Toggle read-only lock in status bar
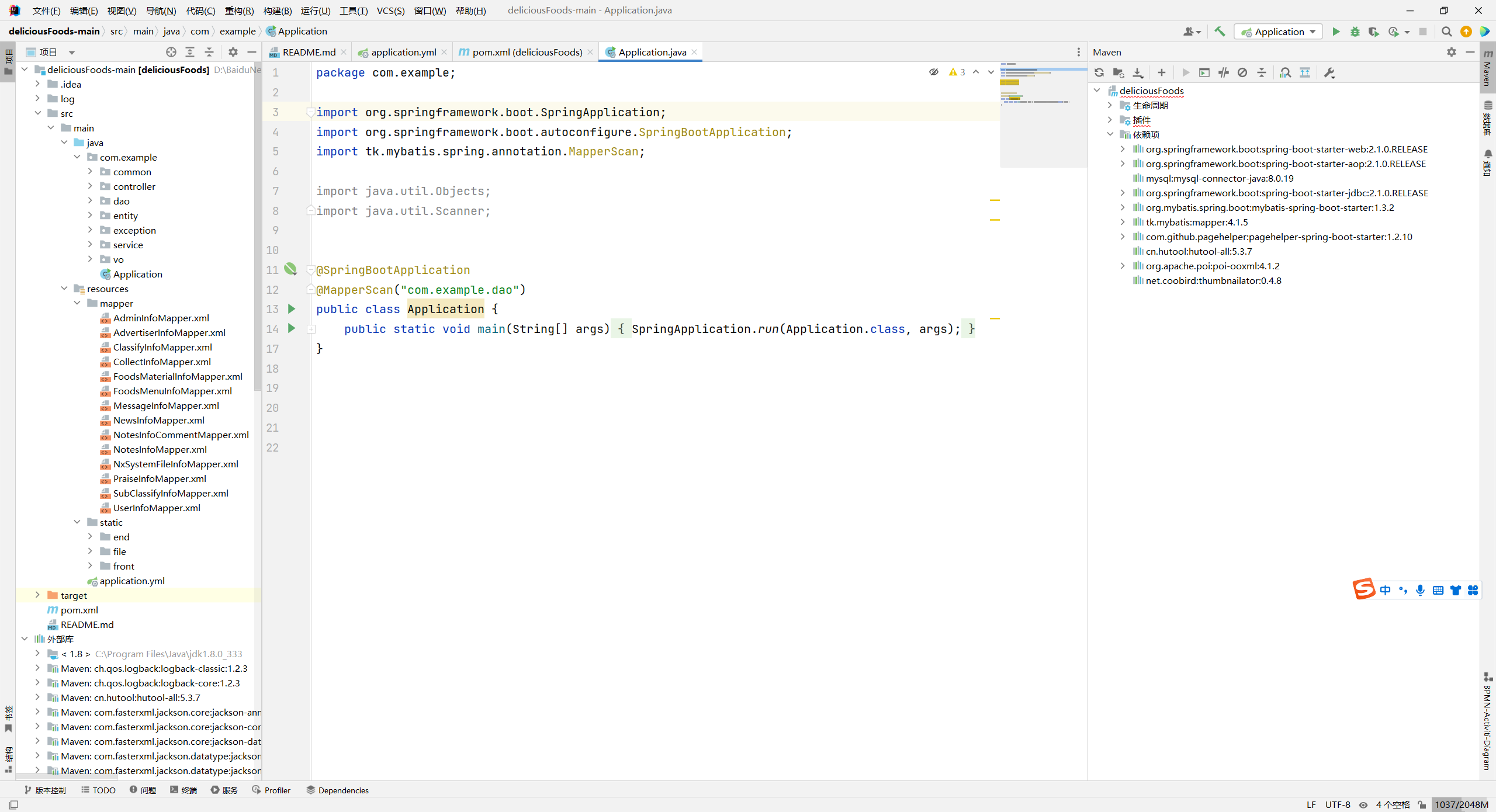 tap(1422, 804)
